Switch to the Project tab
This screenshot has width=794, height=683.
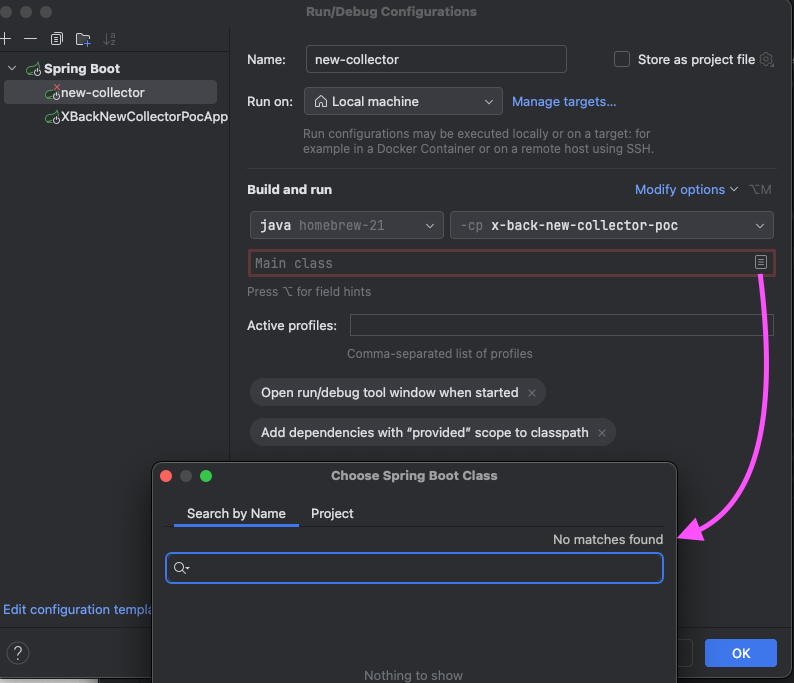332,513
